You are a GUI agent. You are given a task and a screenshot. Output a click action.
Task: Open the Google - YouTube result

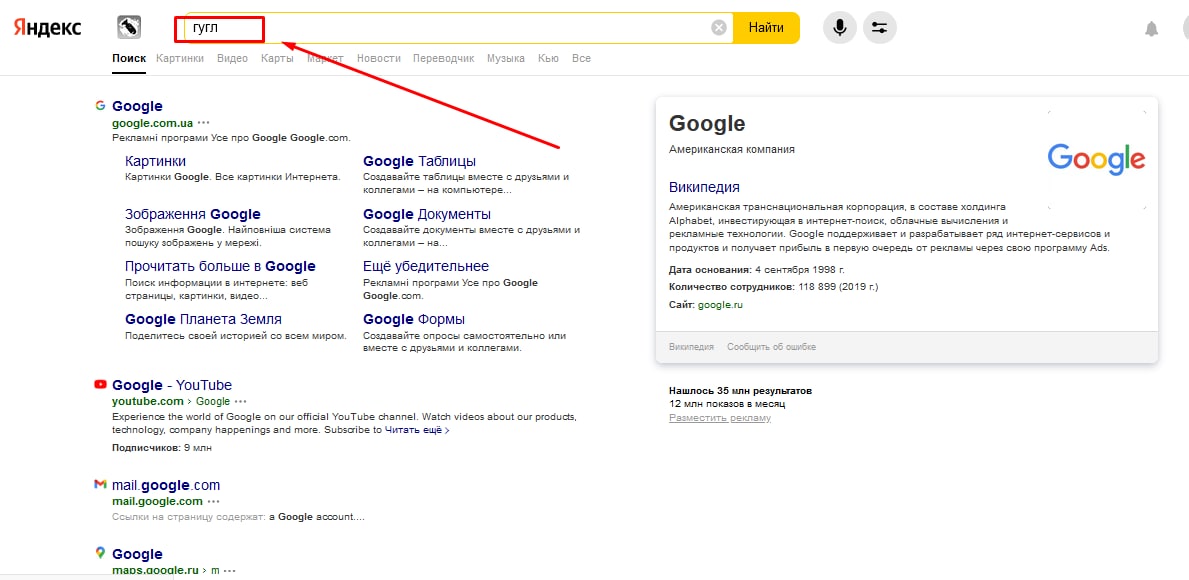coord(172,385)
